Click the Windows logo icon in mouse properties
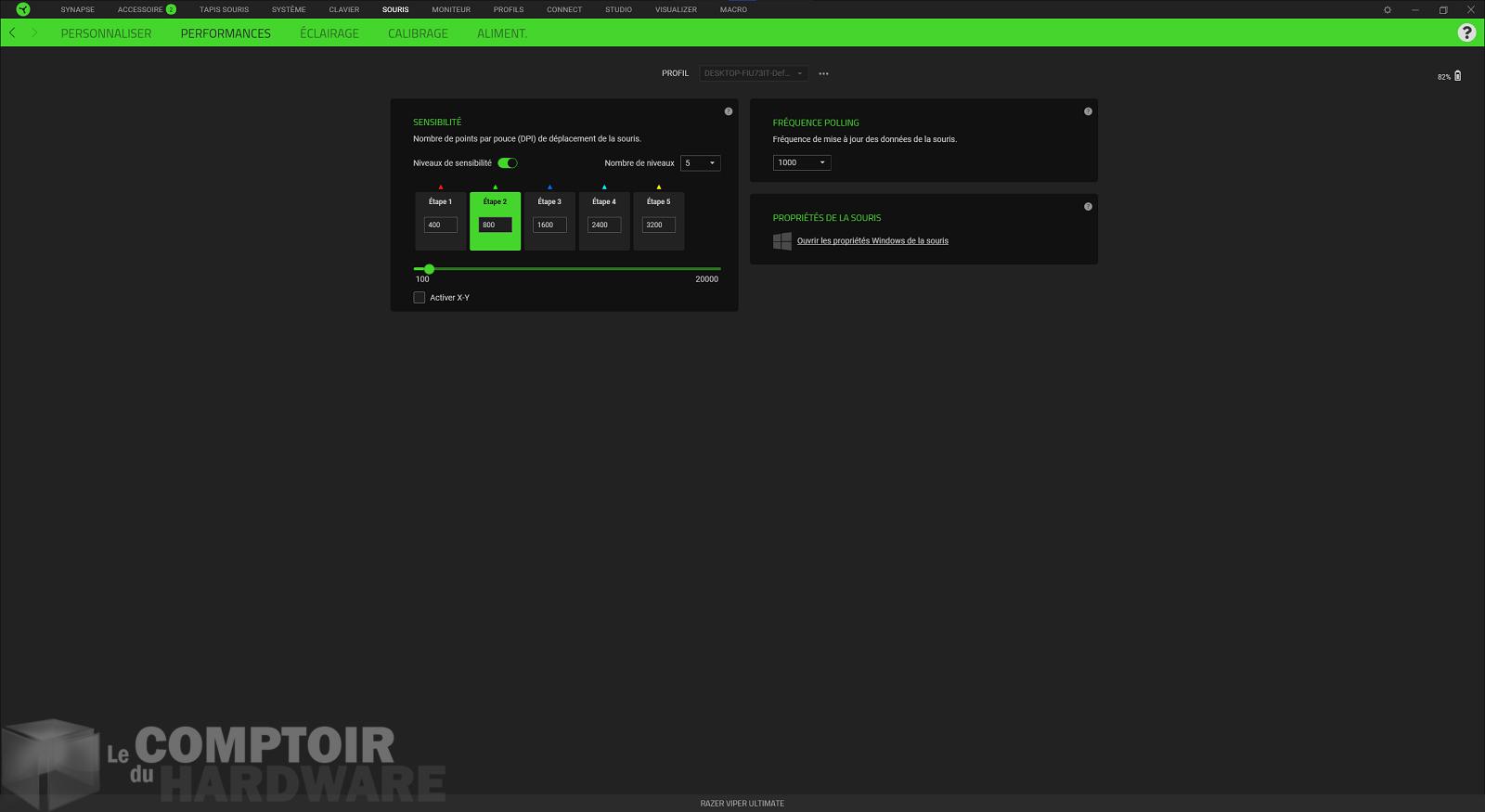Screen dimensions: 1485x812 point(782,240)
